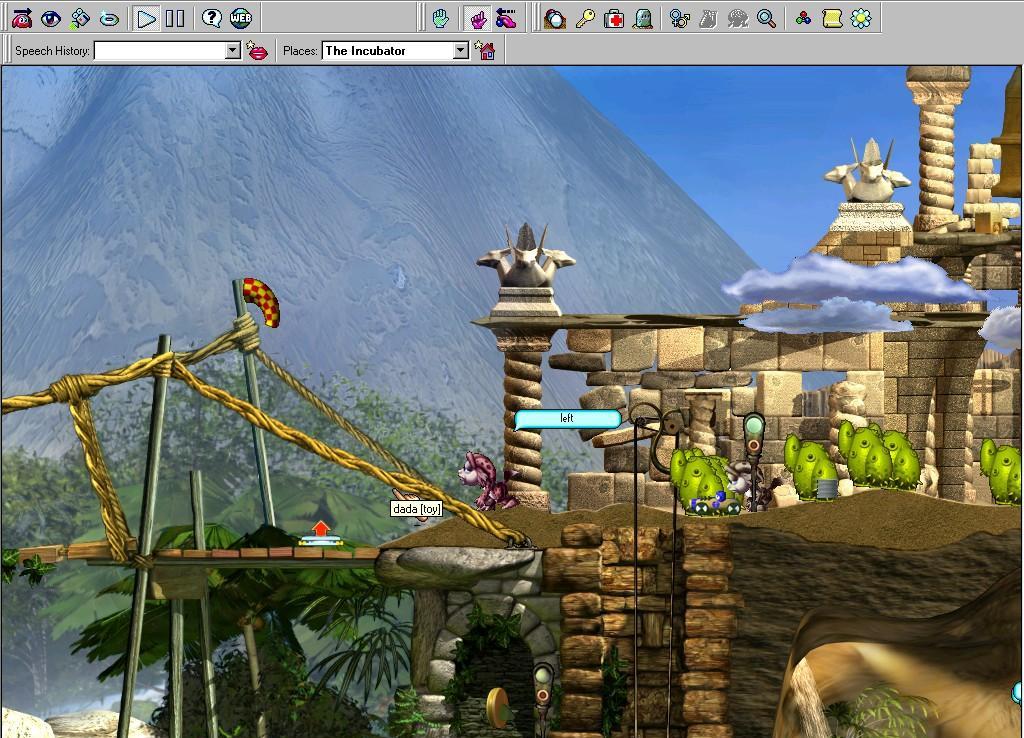1024x738 pixels.
Task: Expand the Speech History dropdown arrow
Action: click(x=233, y=50)
